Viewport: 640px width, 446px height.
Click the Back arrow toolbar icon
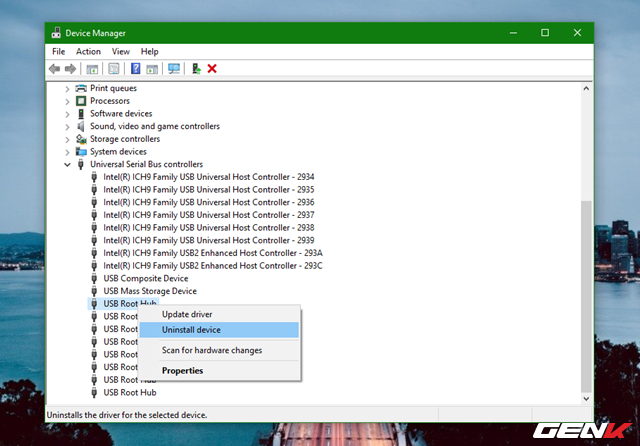[x=54, y=69]
